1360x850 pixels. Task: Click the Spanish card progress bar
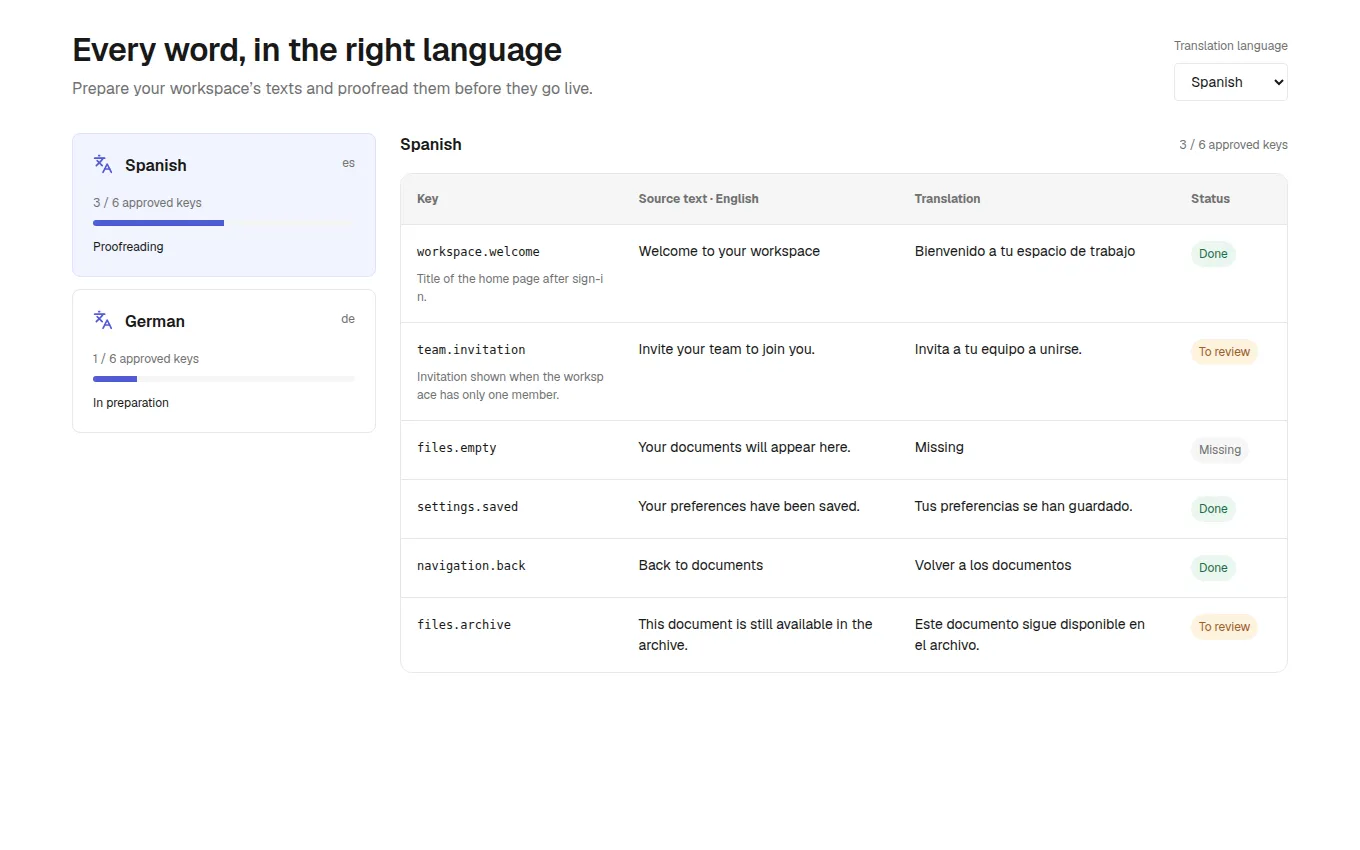click(224, 223)
